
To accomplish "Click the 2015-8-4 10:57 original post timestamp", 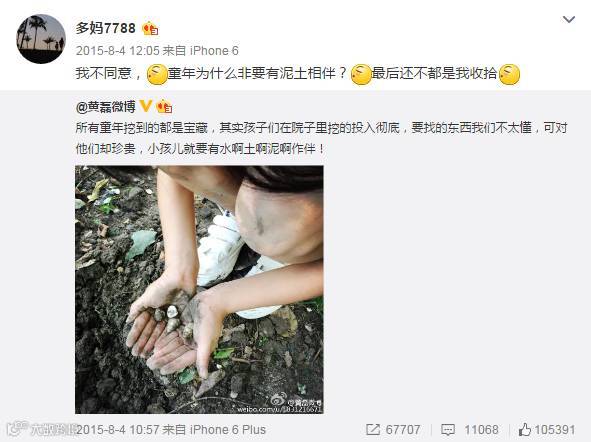I will click(x=118, y=430).
